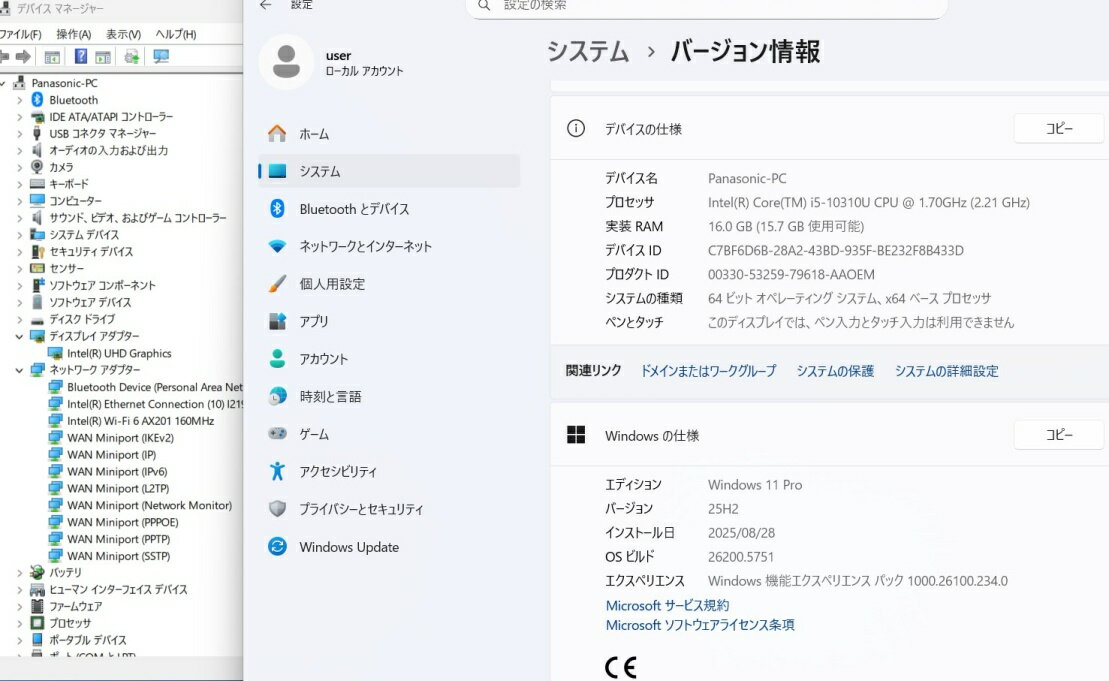Viewport: 1109px width, 681px height.
Task: Click the forward arrow in Device Manager toolbar
Action: coord(23,57)
